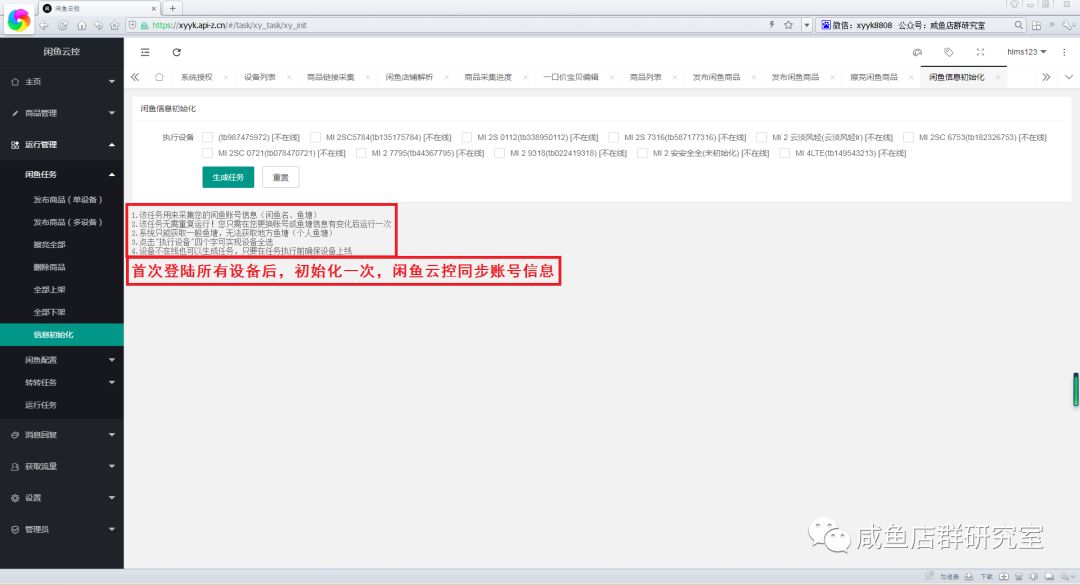Go to the home icon tab
Screen dimensions: 1080x585
pyautogui.click(x=159, y=77)
